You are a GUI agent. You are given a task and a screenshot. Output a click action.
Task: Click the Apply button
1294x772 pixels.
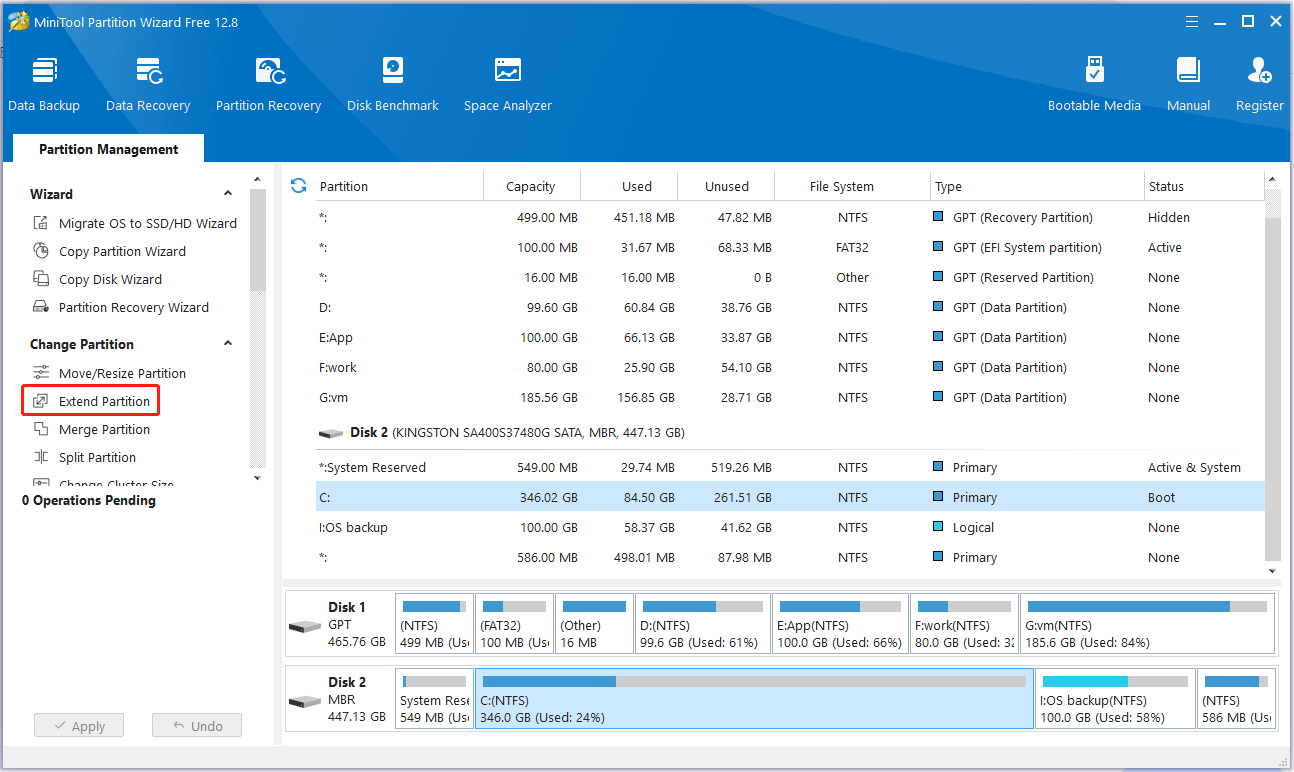[78, 726]
